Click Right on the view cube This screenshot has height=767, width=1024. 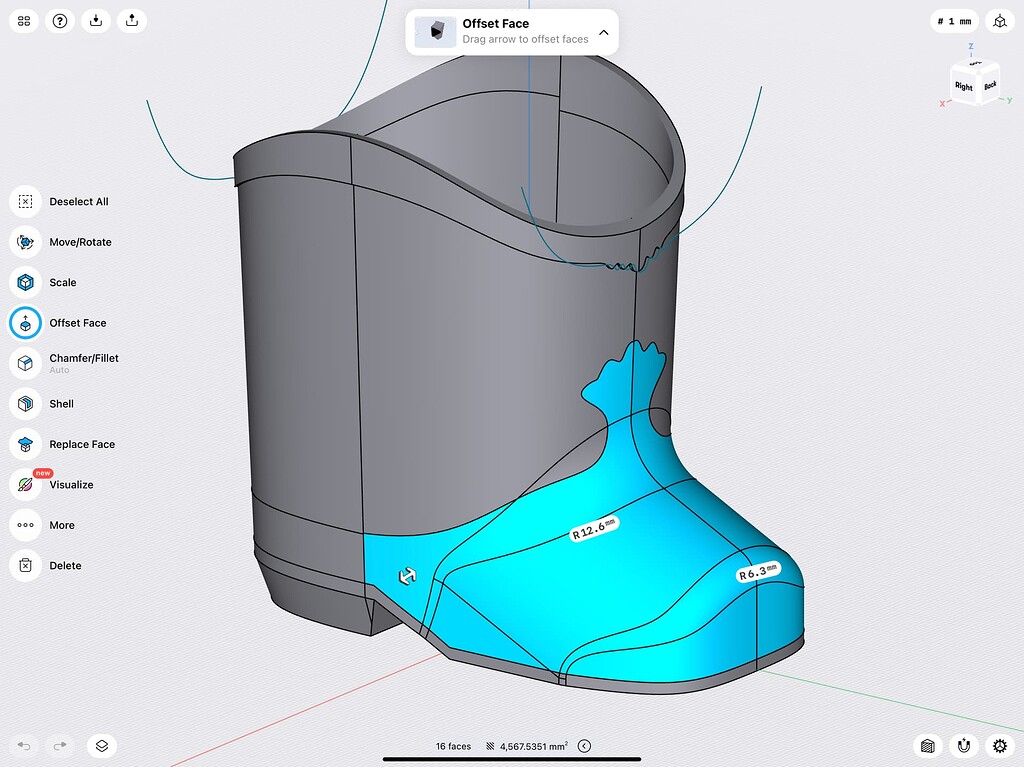point(962,87)
